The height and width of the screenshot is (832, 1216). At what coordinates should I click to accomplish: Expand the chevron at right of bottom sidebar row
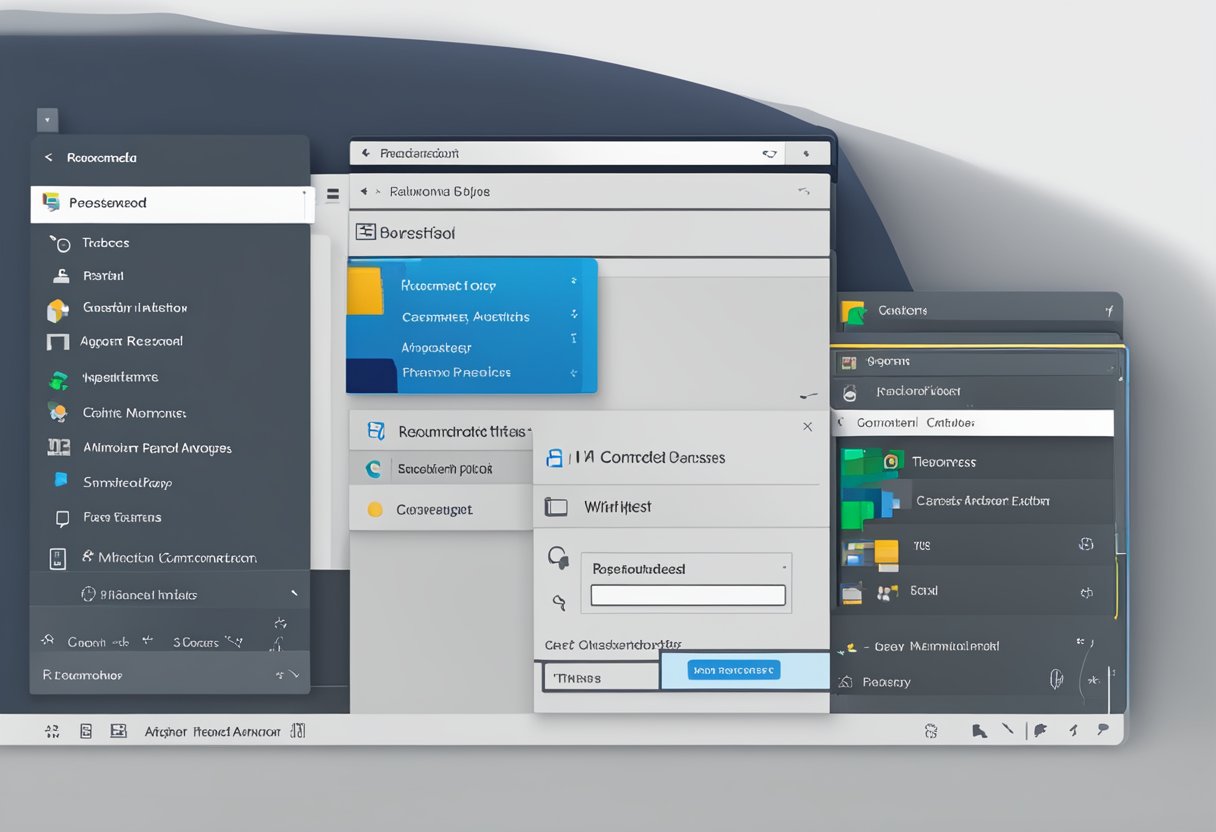point(293,676)
